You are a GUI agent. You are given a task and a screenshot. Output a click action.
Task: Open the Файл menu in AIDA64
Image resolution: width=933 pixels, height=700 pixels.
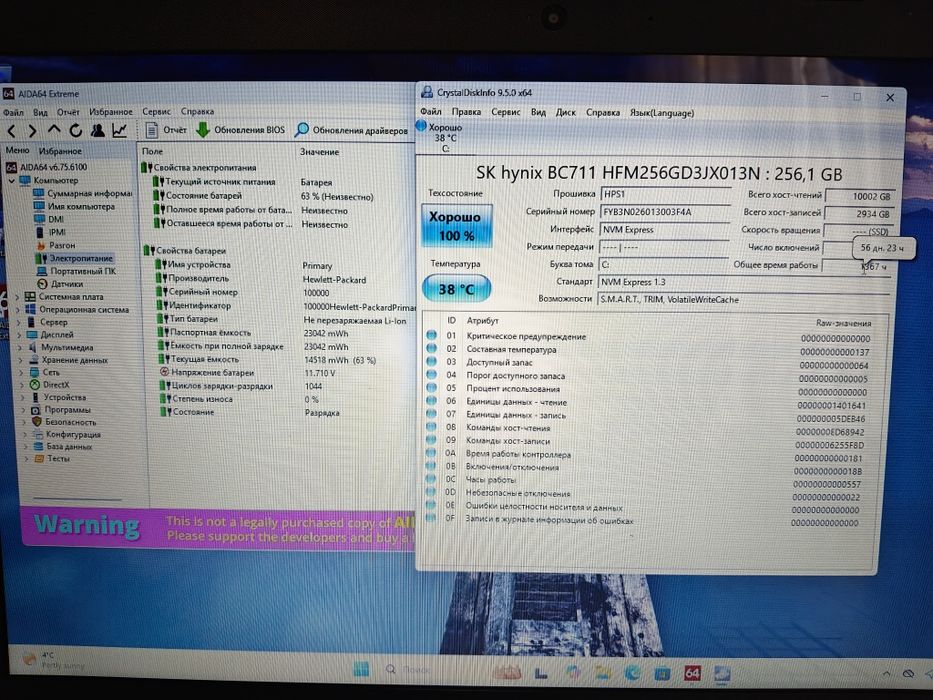[x=13, y=112]
